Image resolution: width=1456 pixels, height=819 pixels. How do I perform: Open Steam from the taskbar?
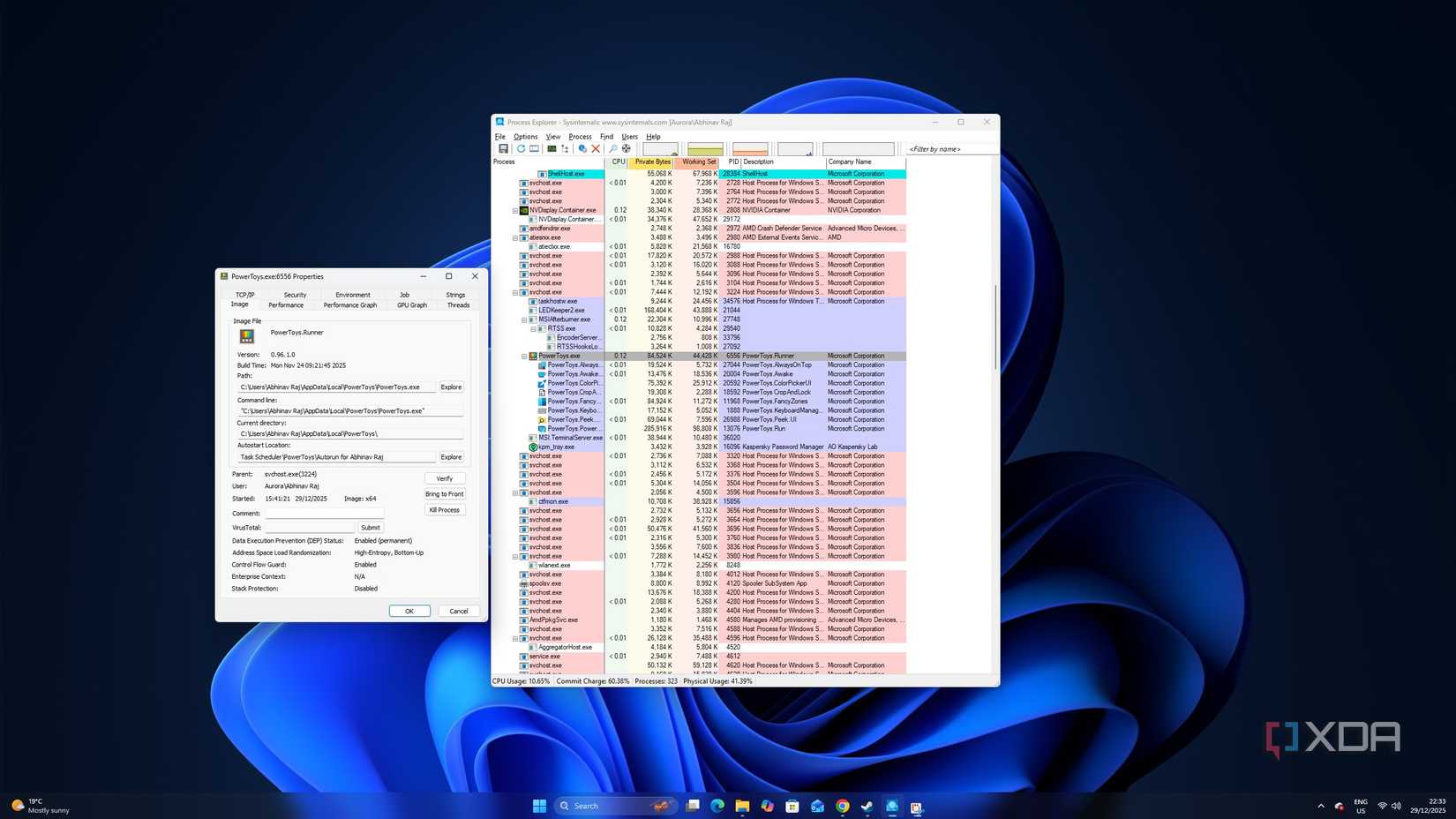(867, 806)
